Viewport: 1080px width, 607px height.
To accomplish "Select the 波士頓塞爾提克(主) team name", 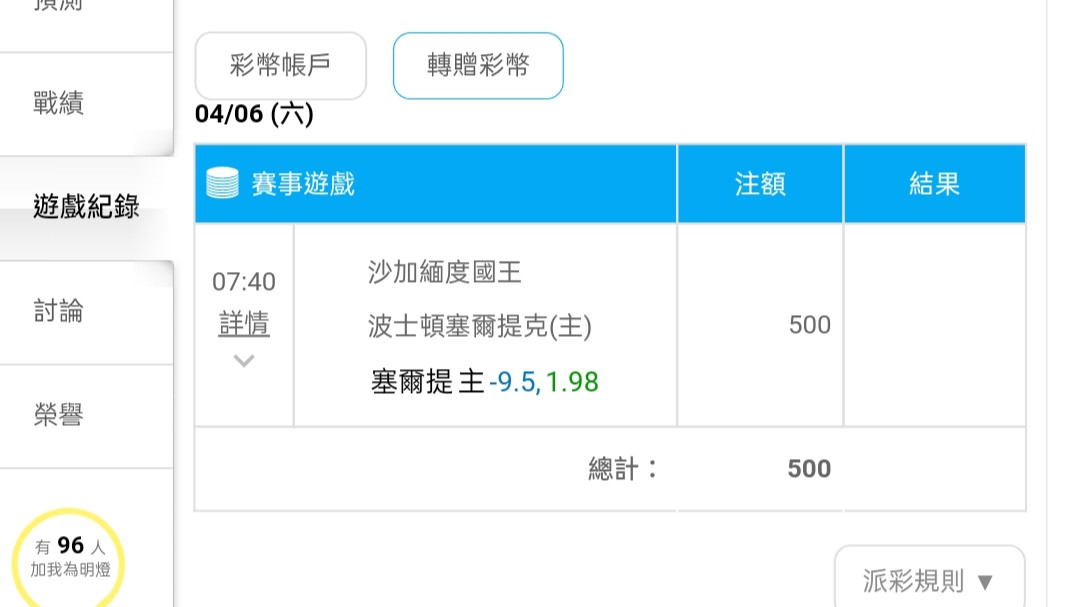I will click(x=479, y=326).
